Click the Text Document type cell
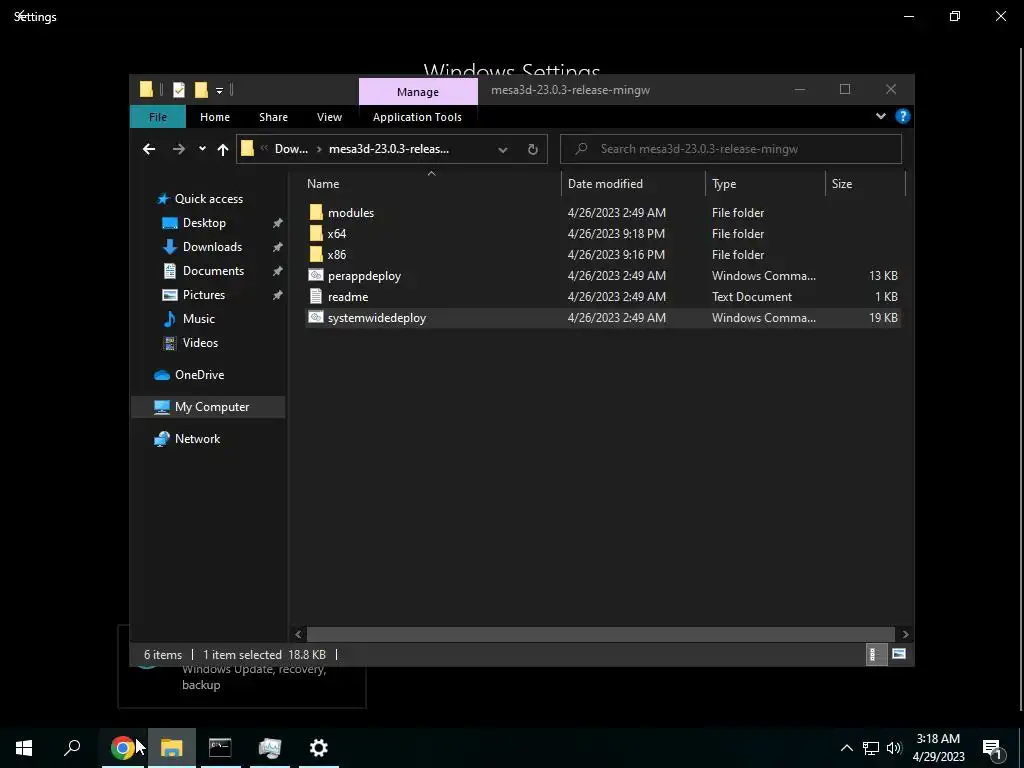1024x768 pixels. [752, 296]
